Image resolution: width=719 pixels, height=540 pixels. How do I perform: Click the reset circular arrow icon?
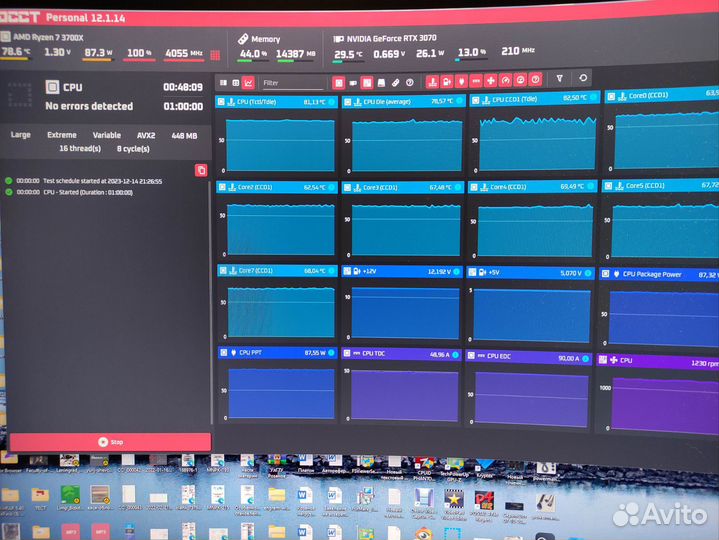[x=583, y=77]
